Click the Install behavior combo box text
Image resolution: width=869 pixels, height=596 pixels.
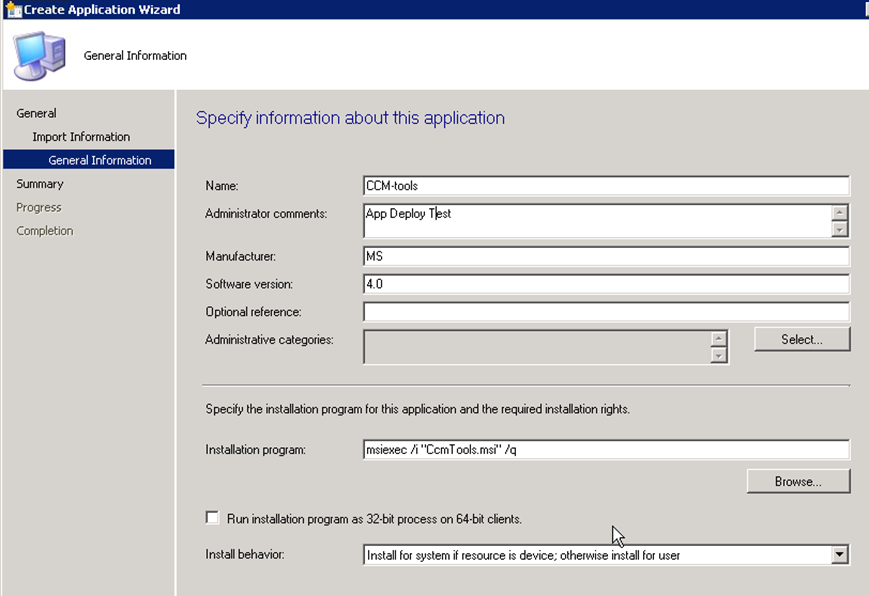pos(523,555)
